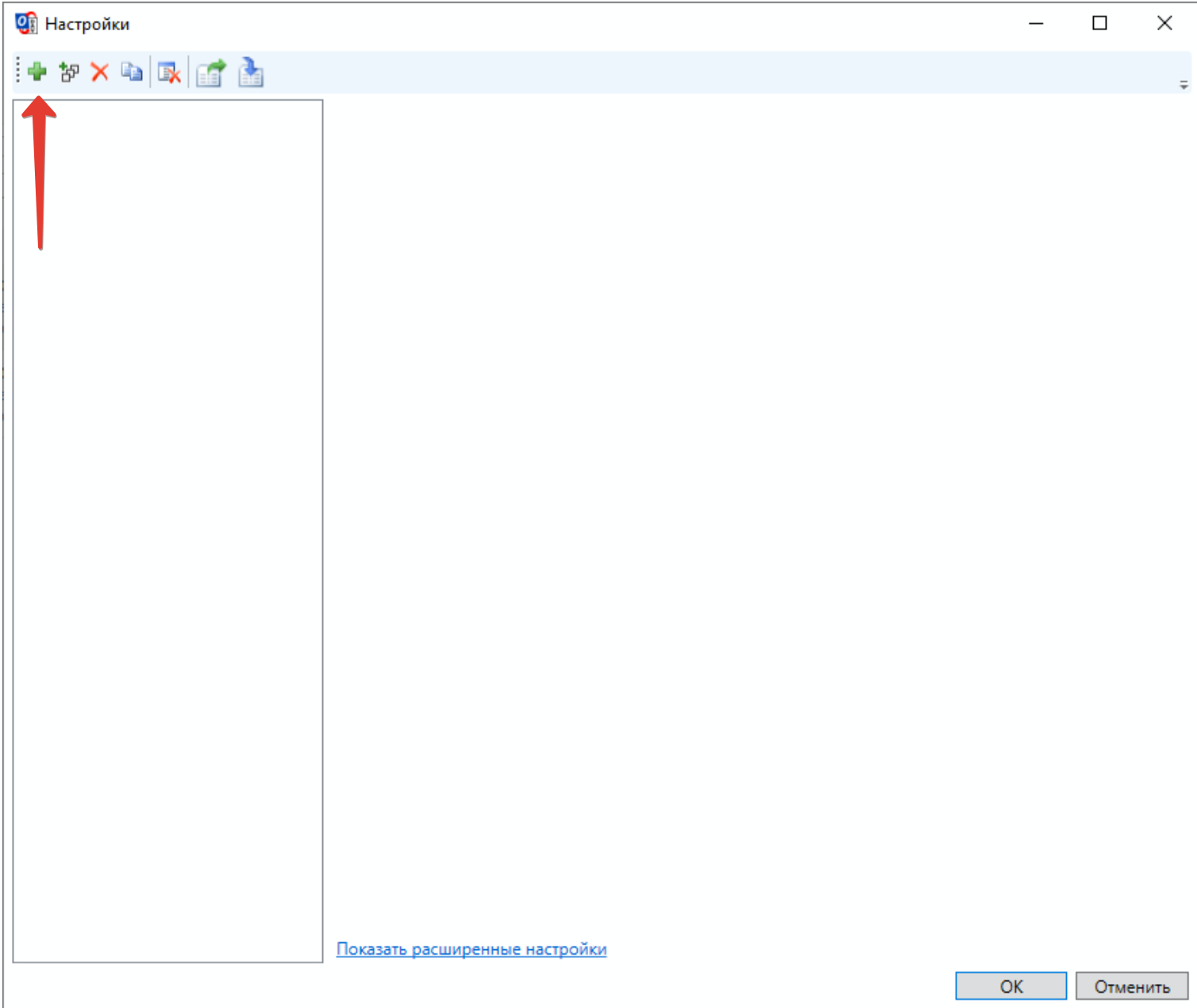1197x1008 pixels.
Task: Click the application icon in title bar
Action: coord(26,24)
